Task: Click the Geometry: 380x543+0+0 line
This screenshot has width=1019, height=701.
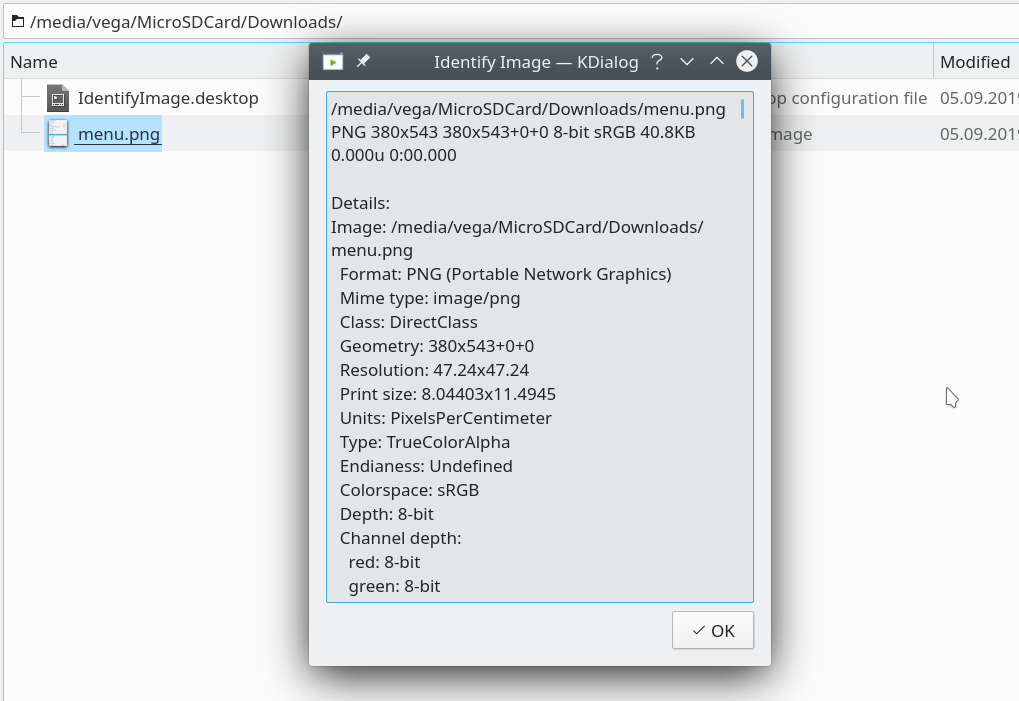Action: click(x=437, y=346)
